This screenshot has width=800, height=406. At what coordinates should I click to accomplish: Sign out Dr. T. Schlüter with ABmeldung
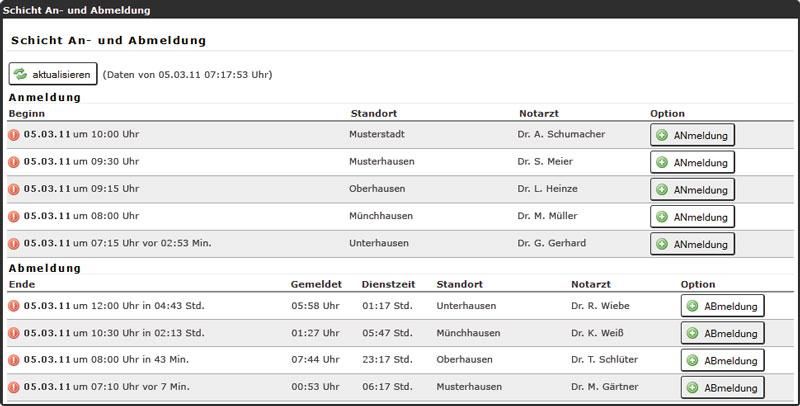(723, 360)
